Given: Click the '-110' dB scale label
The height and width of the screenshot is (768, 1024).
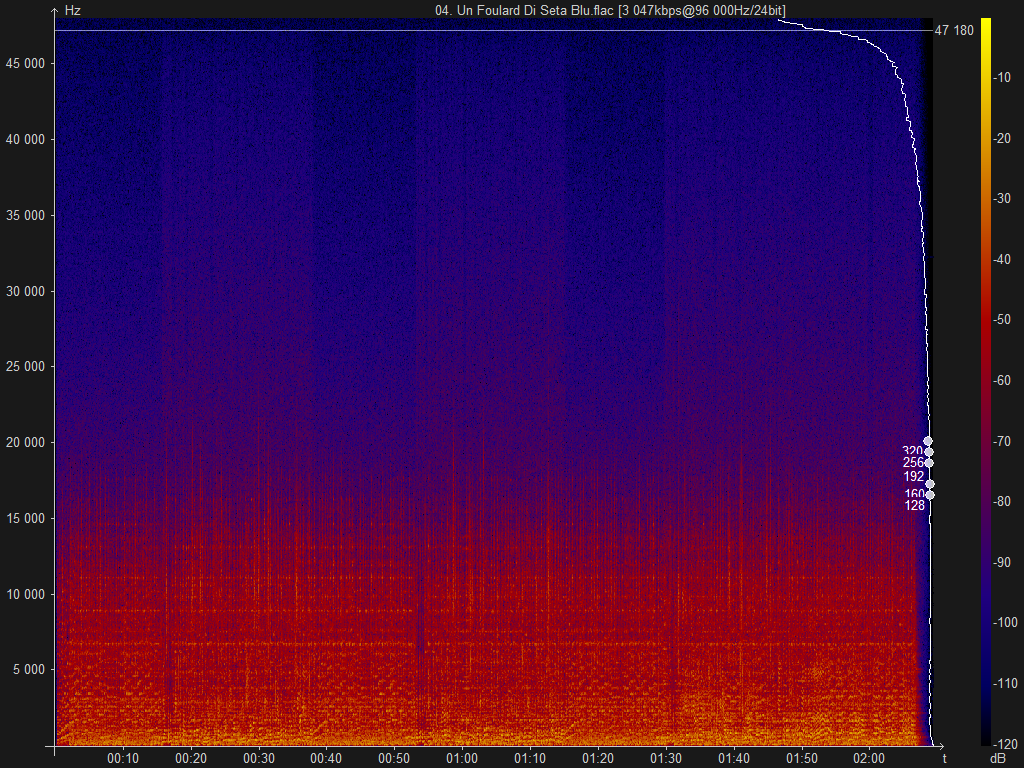Looking at the screenshot, I should tap(1005, 682).
